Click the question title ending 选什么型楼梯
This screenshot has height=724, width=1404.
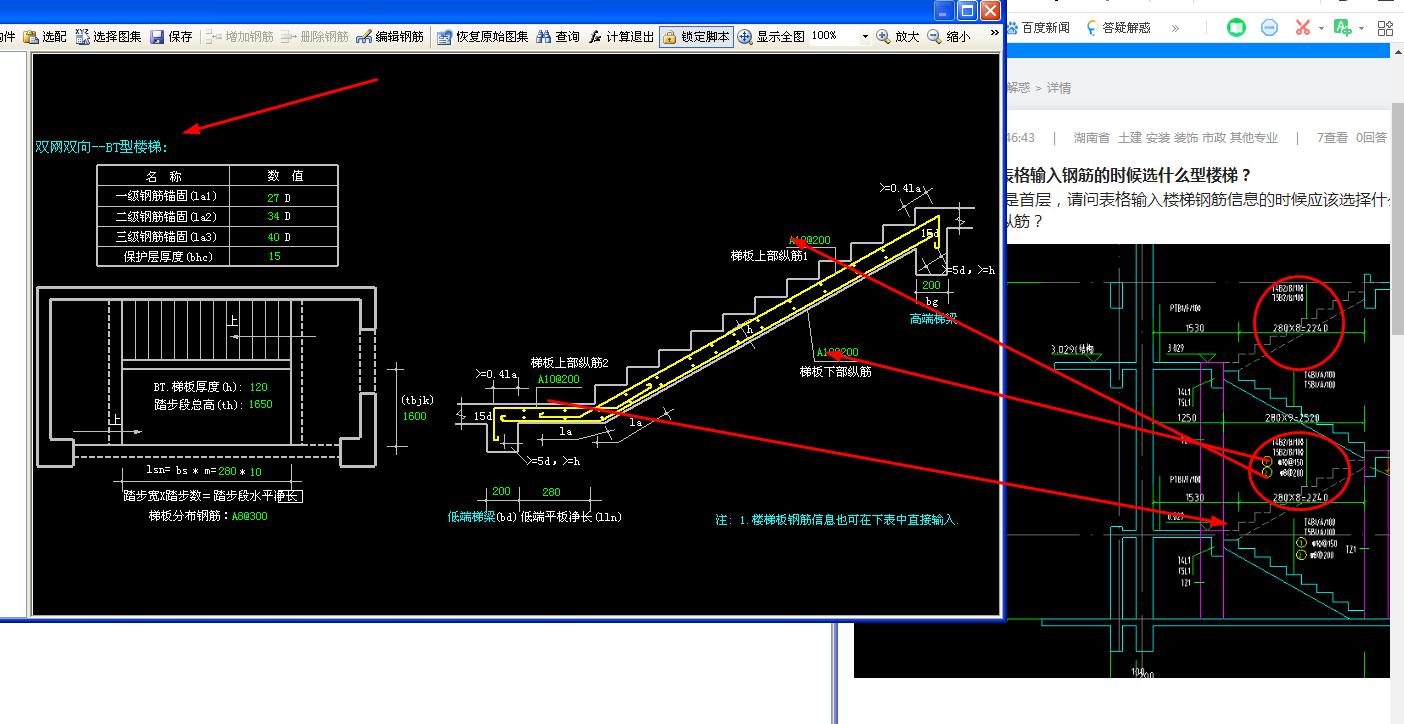pyautogui.click(x=1127, y=175)
